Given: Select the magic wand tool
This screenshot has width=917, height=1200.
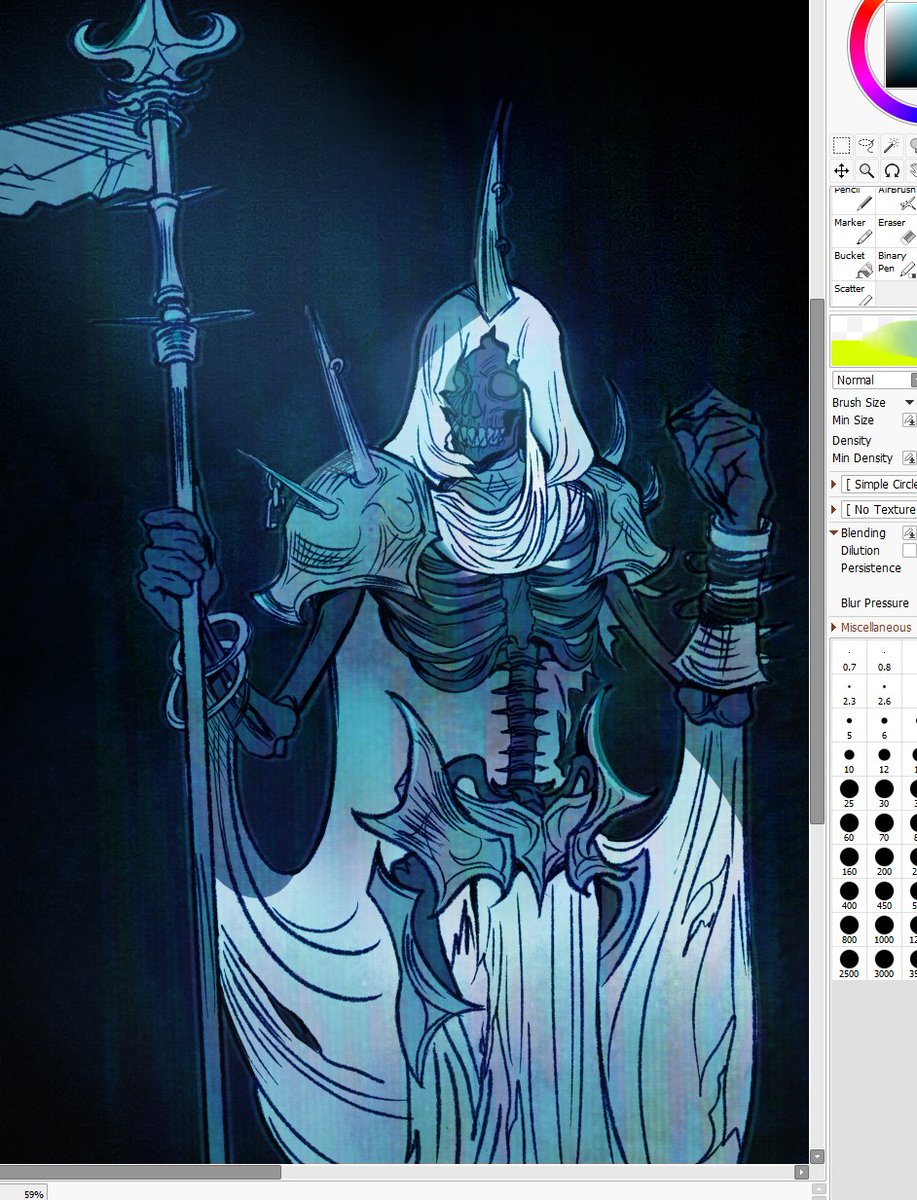Looking at the screenshot, I should click(x=891, y=146).
